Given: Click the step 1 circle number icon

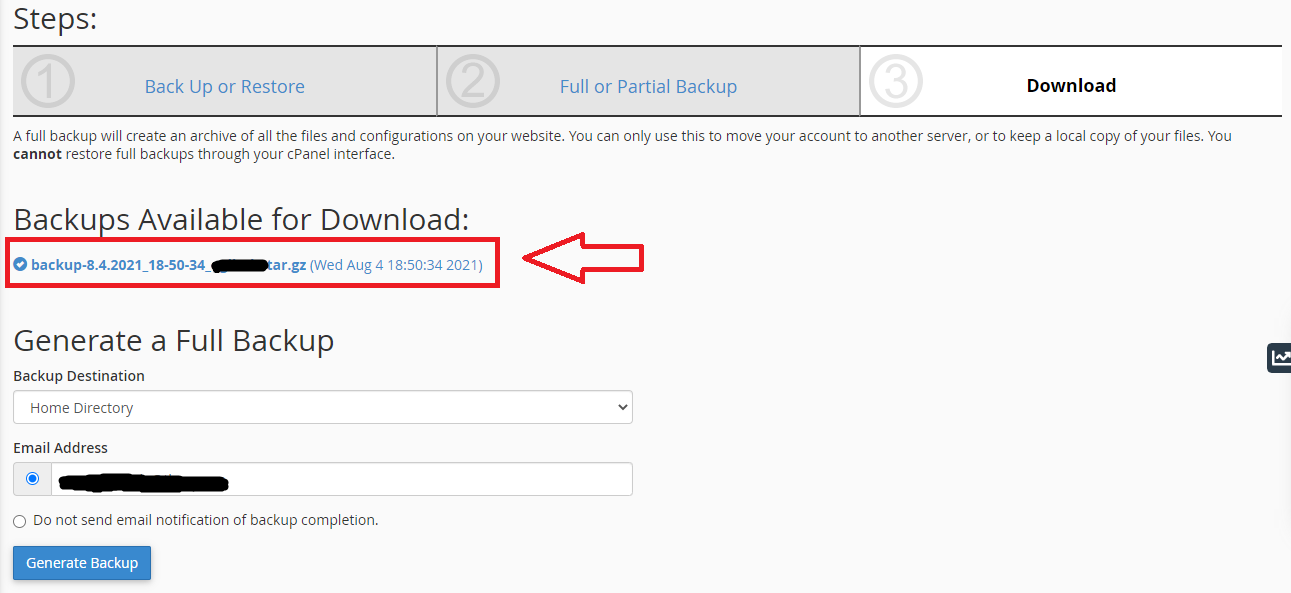Looking at the screenshot, I should point(48,82).
